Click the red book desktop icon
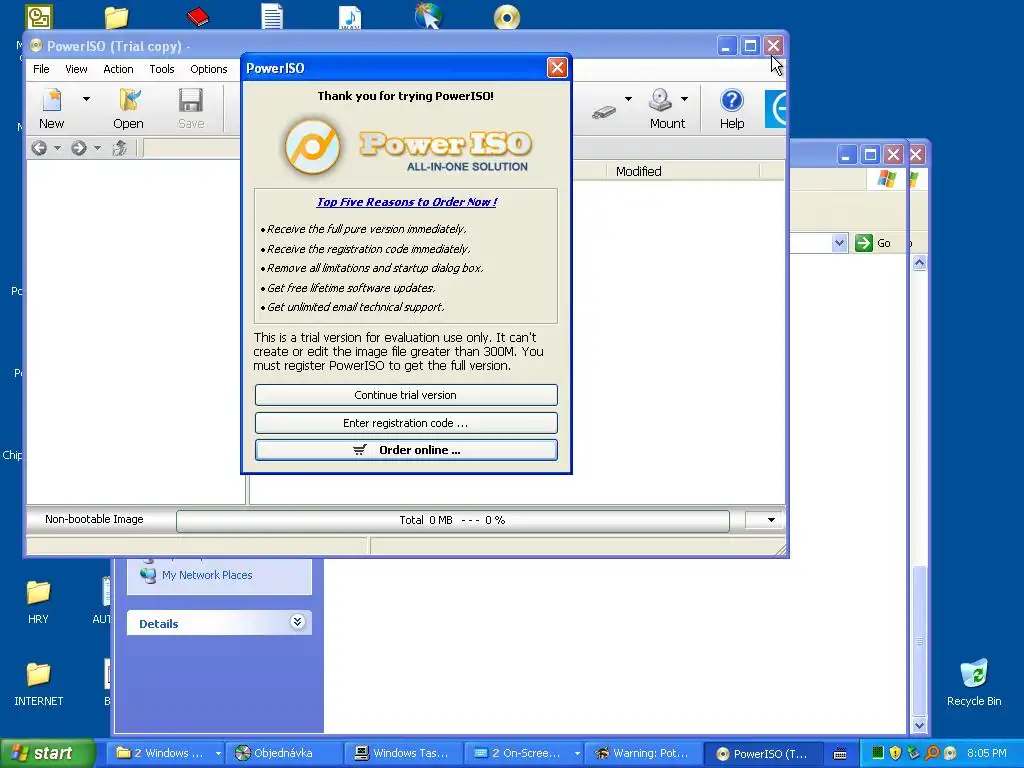This screenshot has height=768, width=1024. (198, 16)
